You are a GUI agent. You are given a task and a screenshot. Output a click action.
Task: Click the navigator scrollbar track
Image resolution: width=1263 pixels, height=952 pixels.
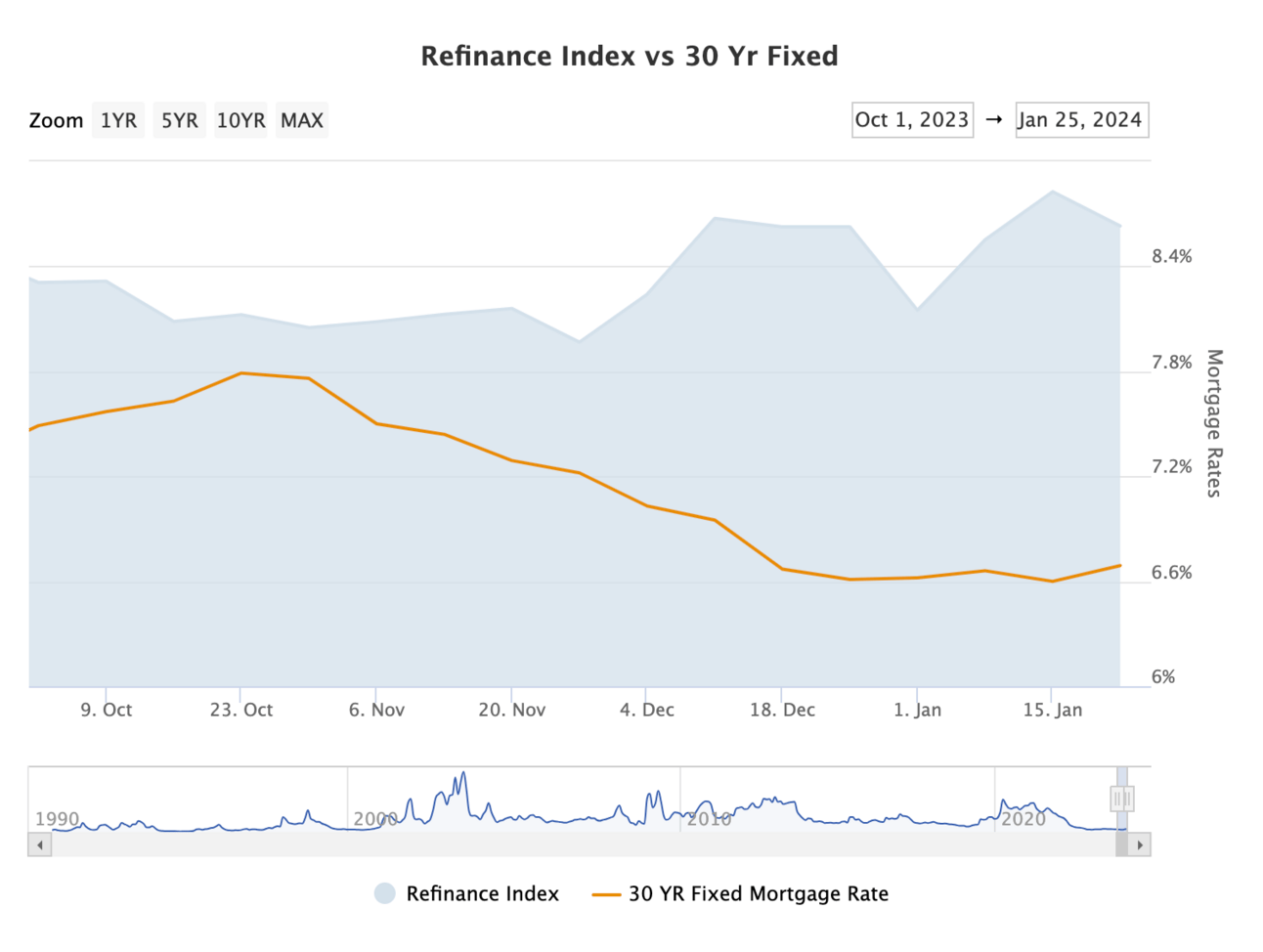583,844
